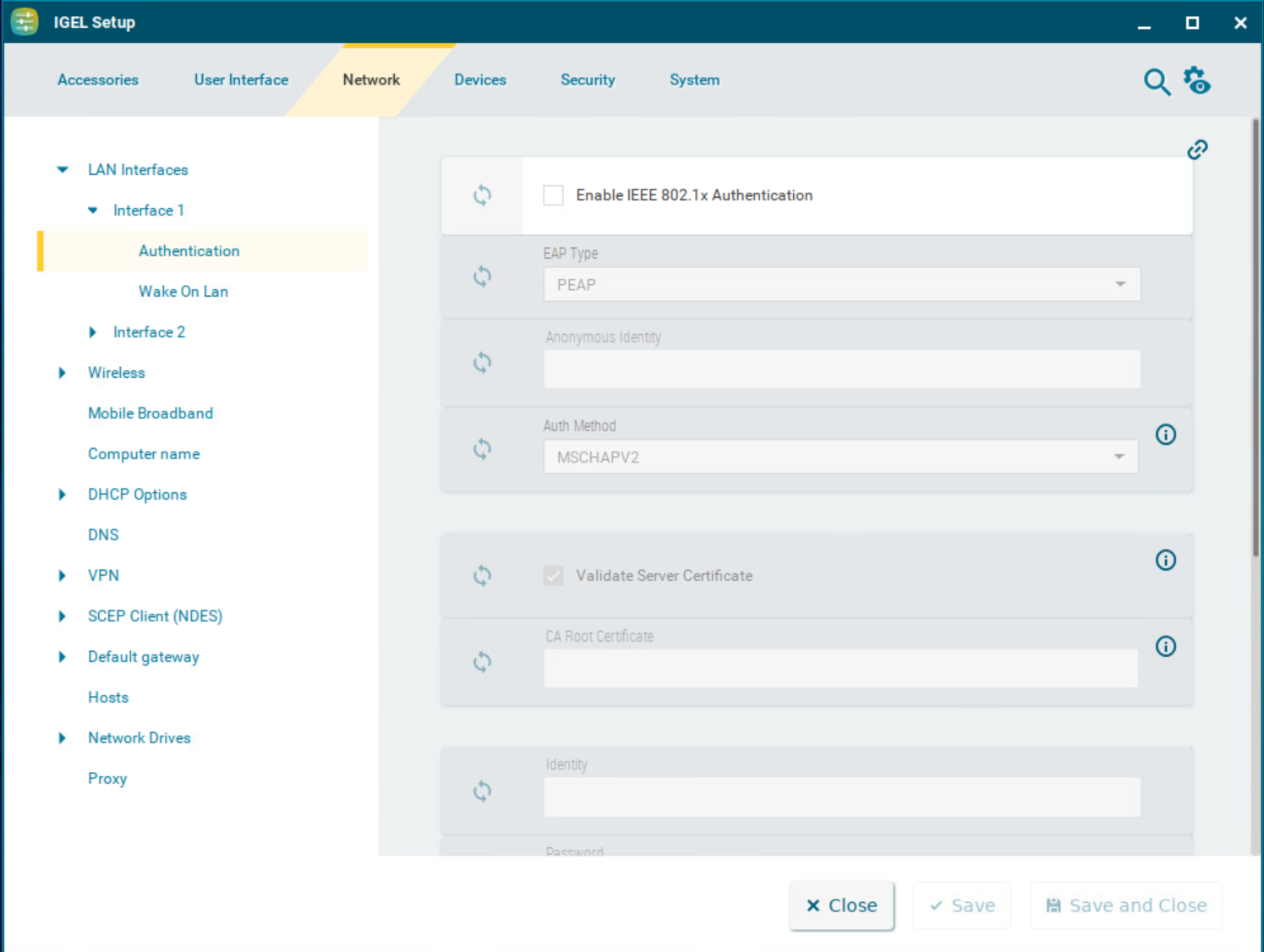Click the IGEL logo in title bar
The image size is (1264, 952).
tap(24, 21)
